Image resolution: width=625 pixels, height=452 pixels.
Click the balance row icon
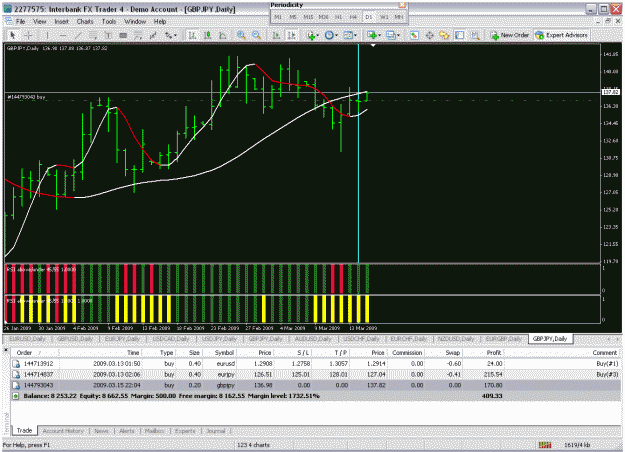tap(16, 396)
